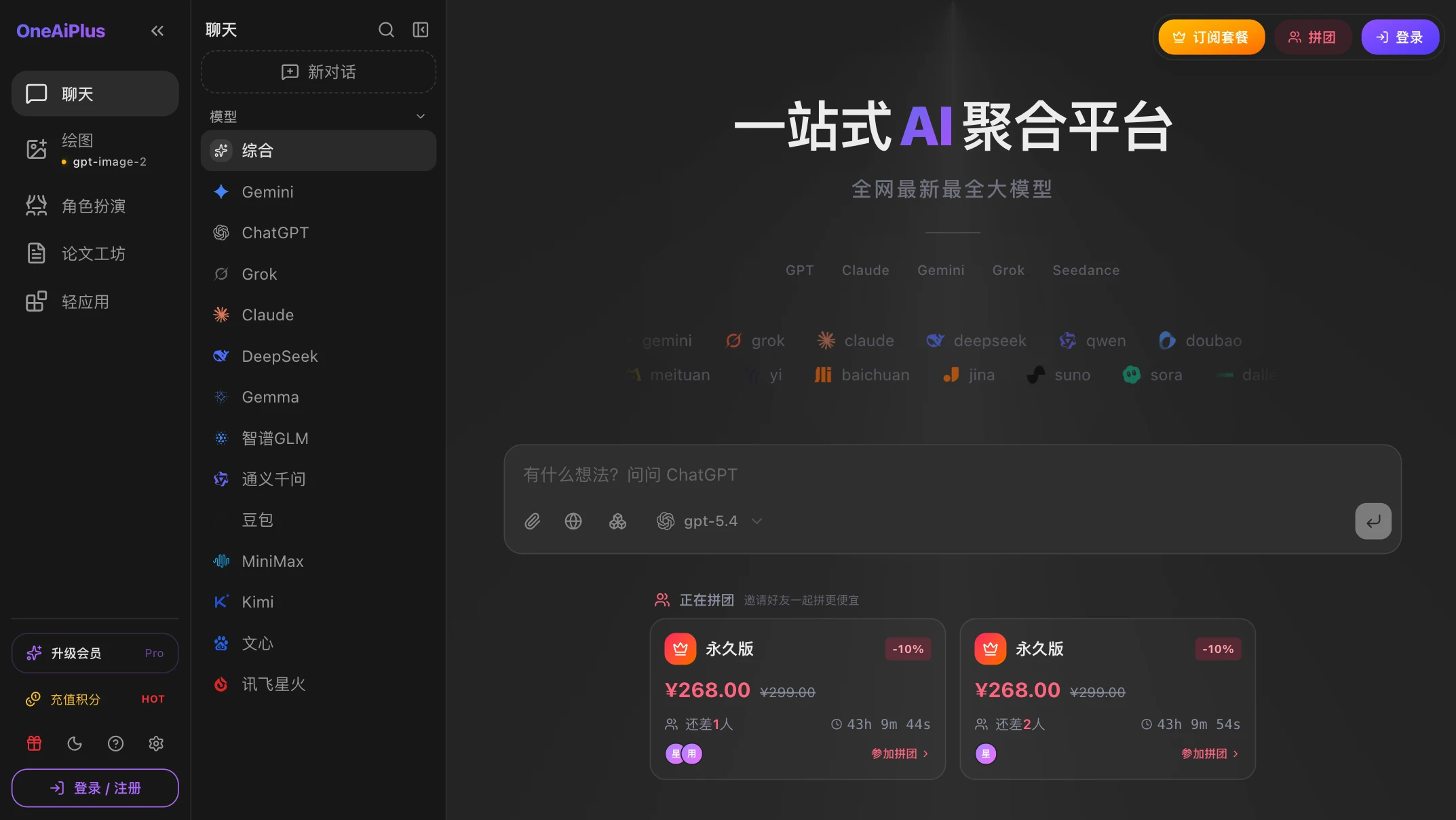Click the doubao tag in model cloud

(x=1200, y=341)
